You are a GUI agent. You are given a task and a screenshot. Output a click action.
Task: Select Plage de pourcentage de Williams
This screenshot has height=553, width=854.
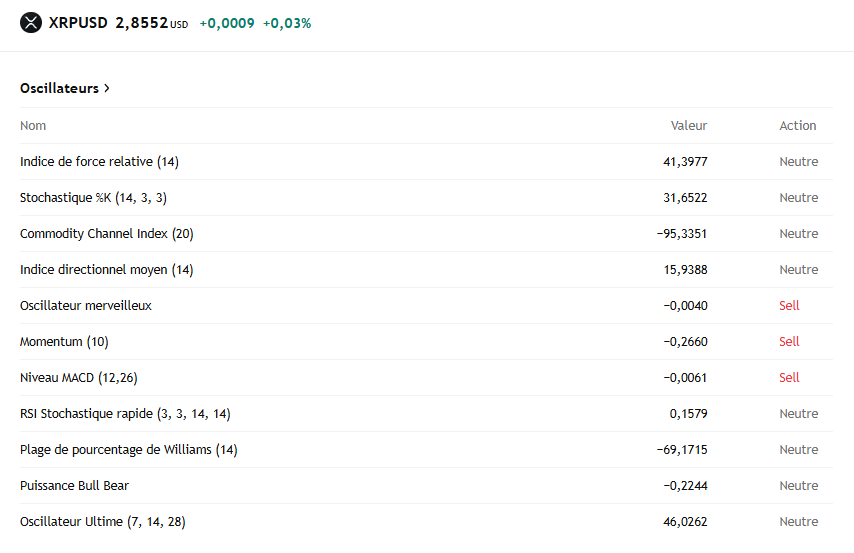click(128, 449)
